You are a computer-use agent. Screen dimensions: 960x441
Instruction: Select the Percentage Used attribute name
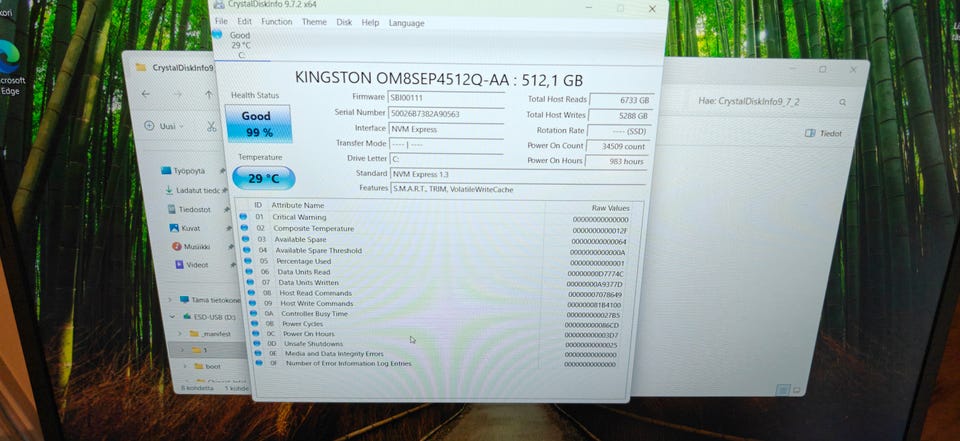[304, 262]
